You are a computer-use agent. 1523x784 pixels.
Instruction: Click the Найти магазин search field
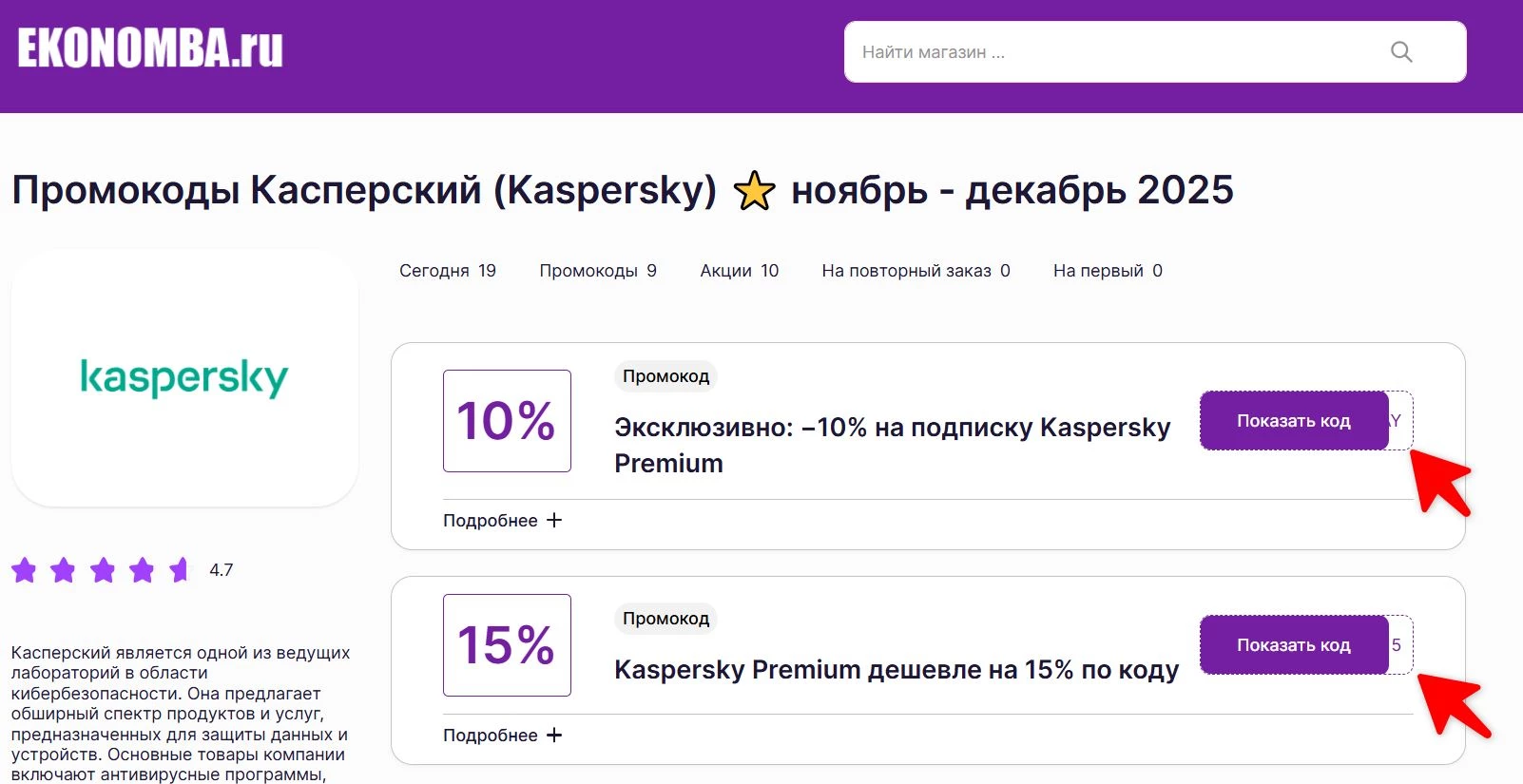click(x=1093, y=52)
